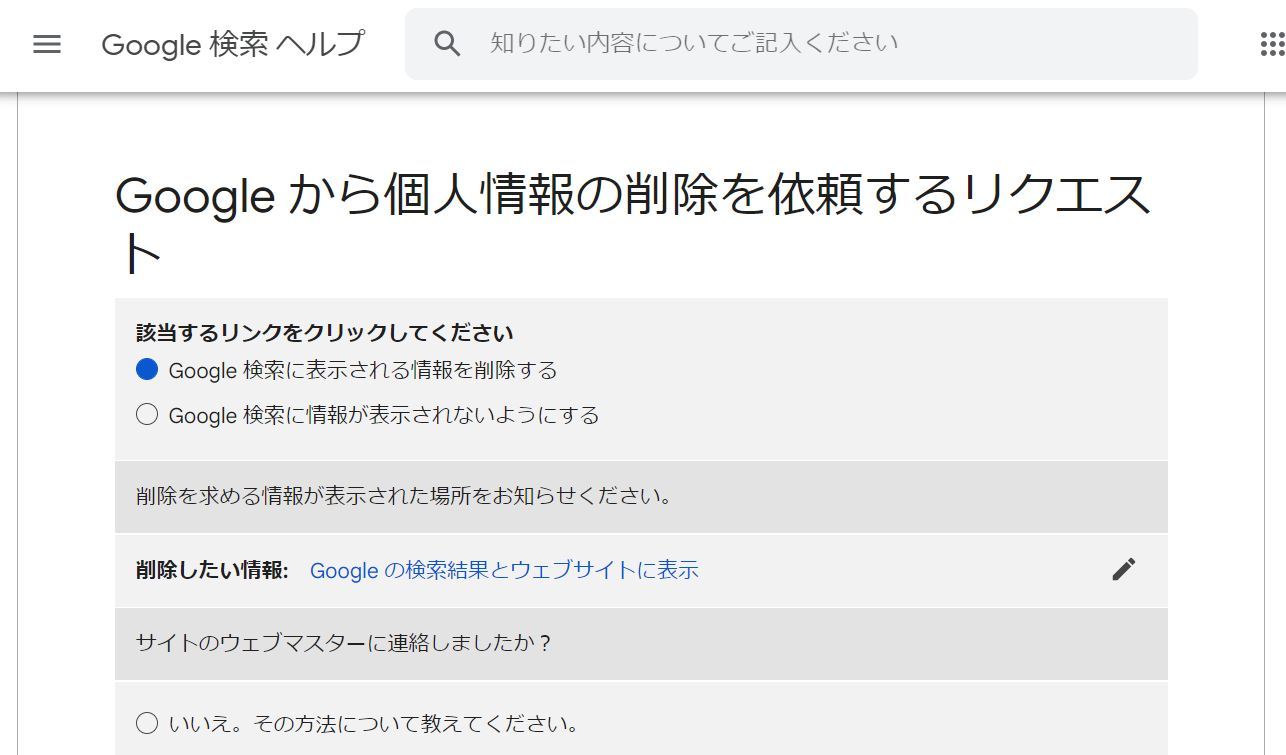
Task: Click the label text 'Google 検索に表示される情報を削除する'
Action: 363,370
